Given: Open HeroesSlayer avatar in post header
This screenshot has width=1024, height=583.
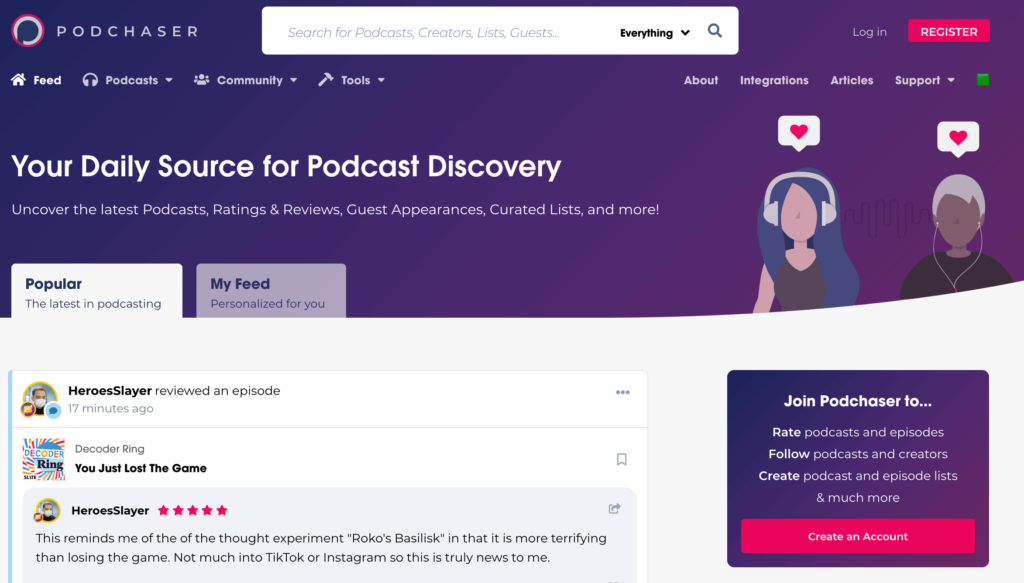Looking at the screenshot, I should pos(40,399).
